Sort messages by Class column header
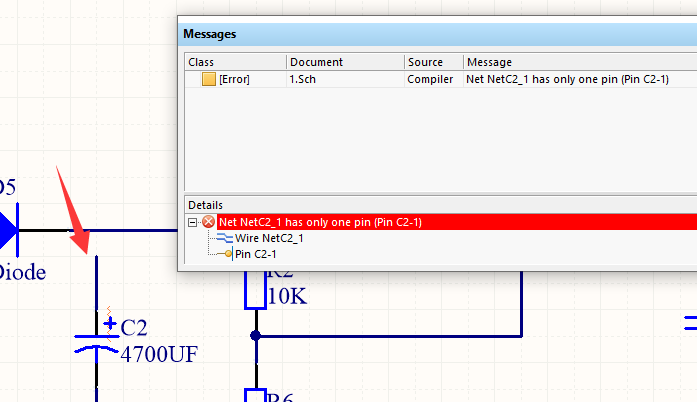This screenshot has height=402, width=697. coord(235,62)
